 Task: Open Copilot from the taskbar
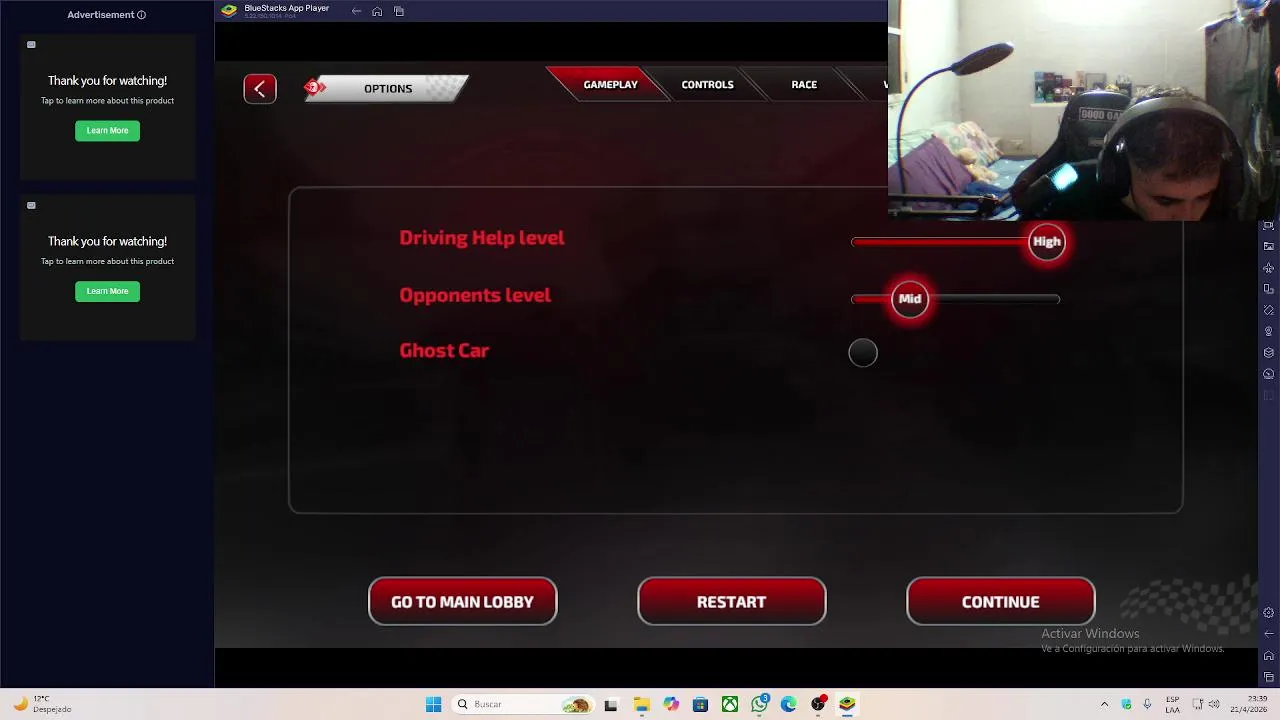[671, 704]
